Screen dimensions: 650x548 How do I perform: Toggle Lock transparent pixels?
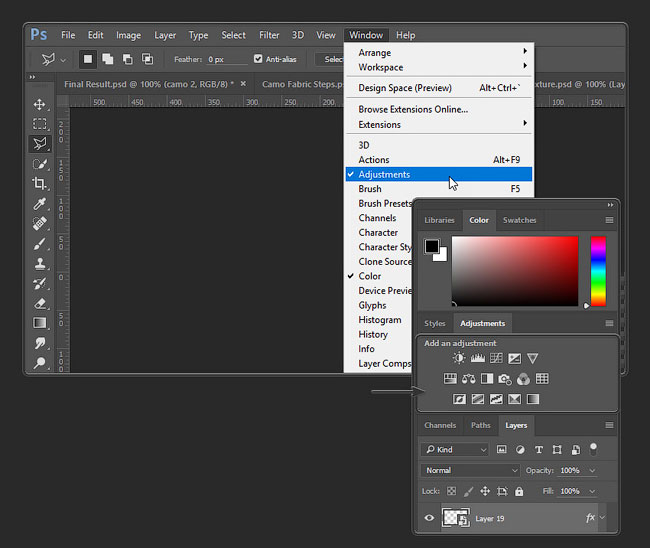coord(451,491)
